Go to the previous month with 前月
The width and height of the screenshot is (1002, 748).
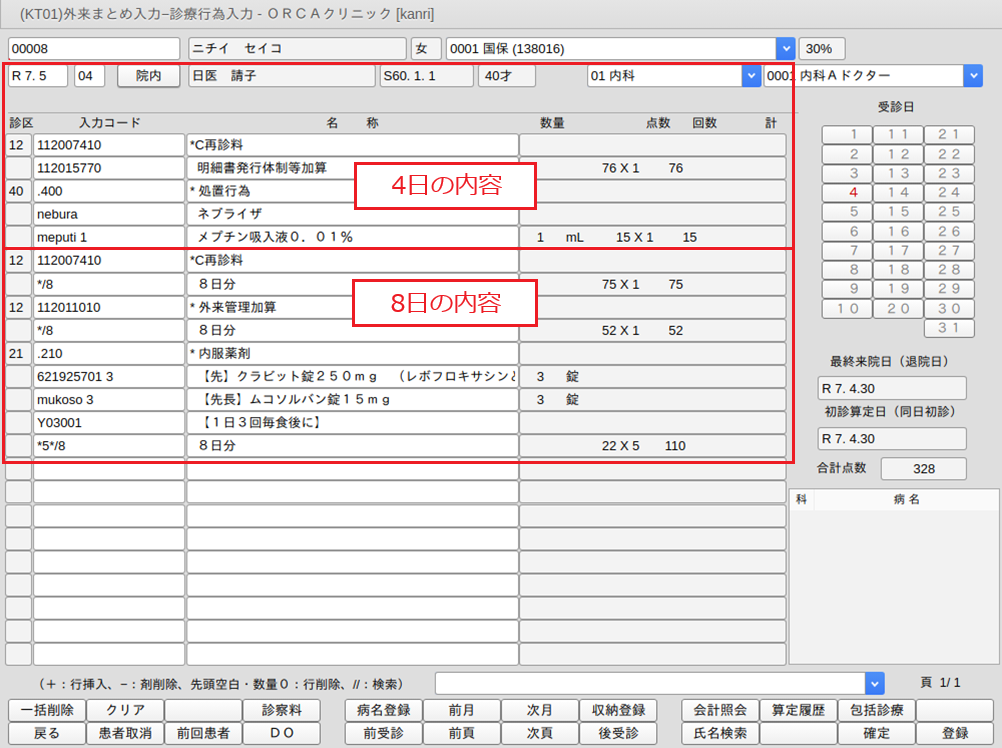[x=461, y=710]
